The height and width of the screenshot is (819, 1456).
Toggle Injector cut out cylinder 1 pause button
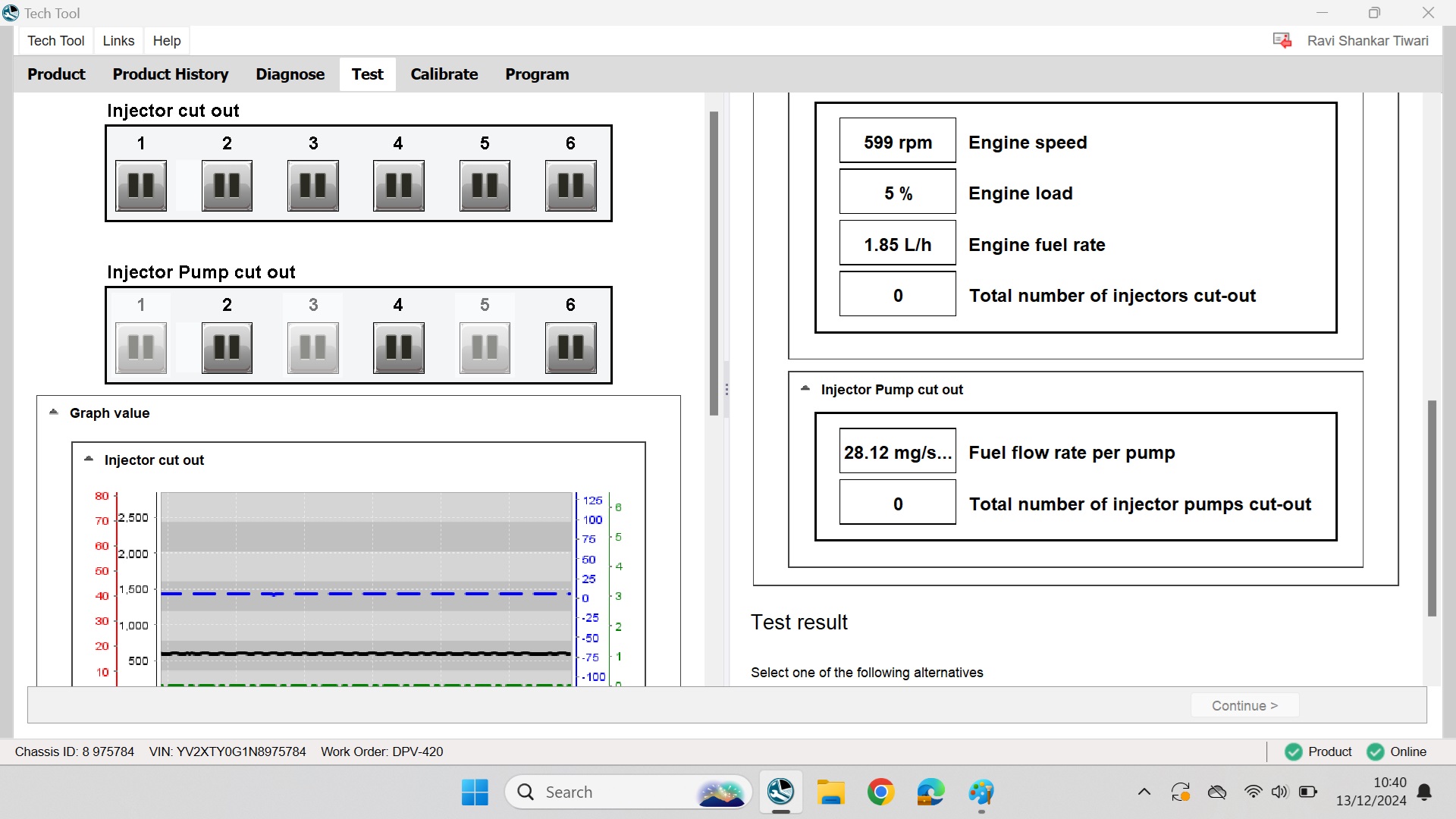[x=141, y=186]
